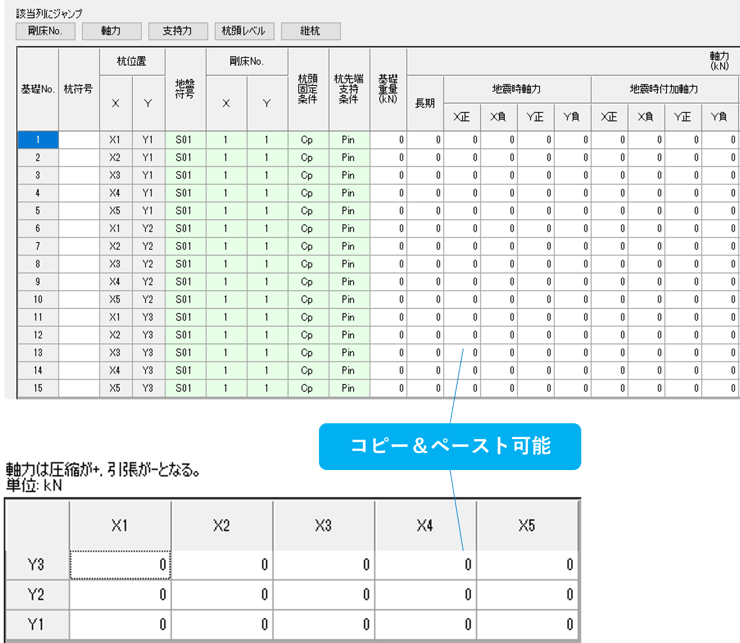Click the X1 column header in lower grid
740x643 pixels.
pos(120,525)
